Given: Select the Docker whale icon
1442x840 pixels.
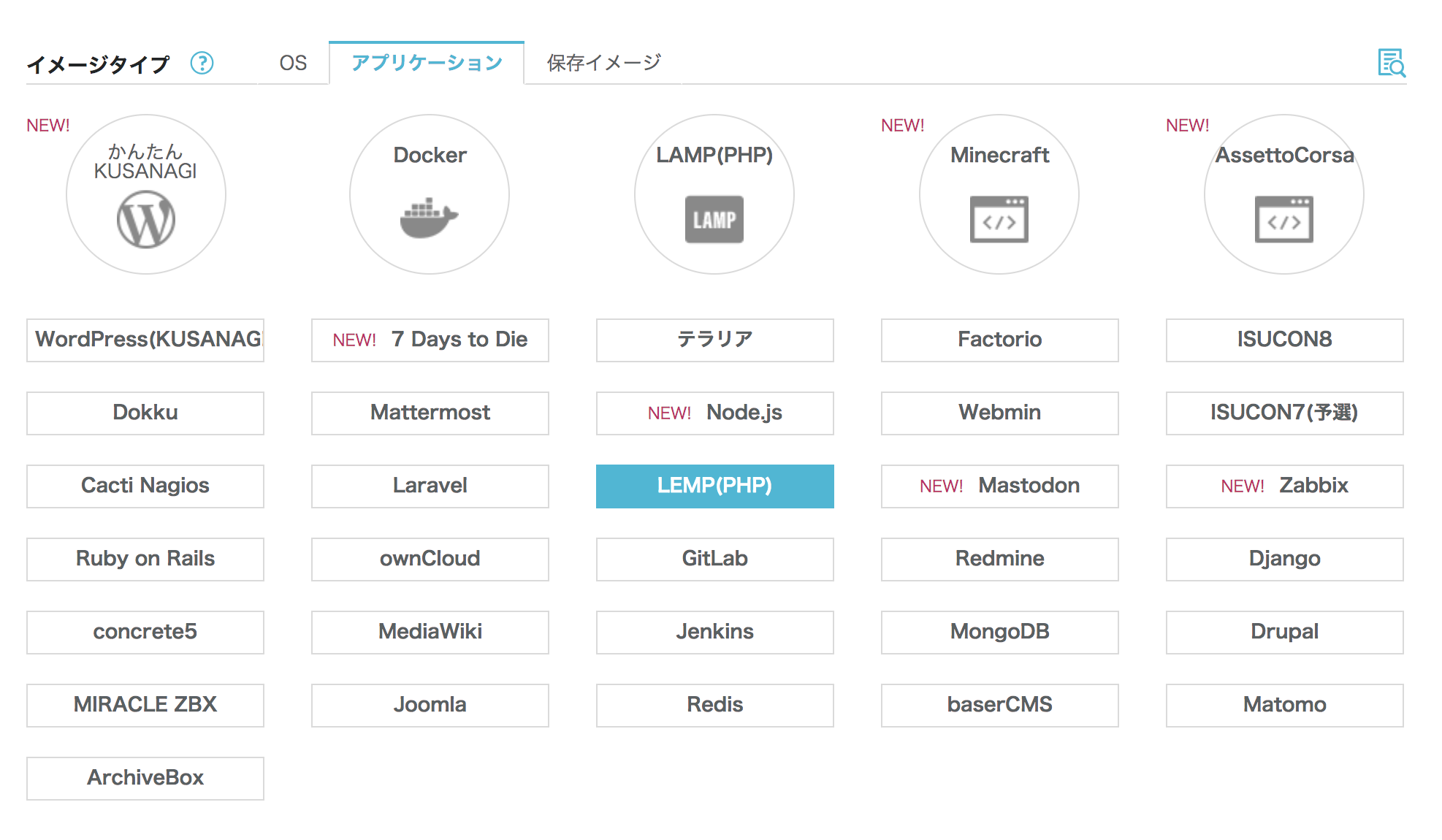Looking at the screenshot, I should (x=430, y=195).
